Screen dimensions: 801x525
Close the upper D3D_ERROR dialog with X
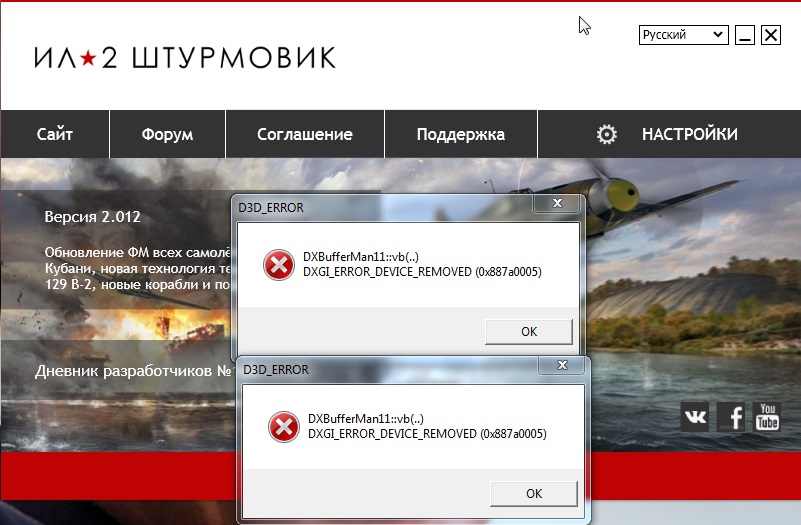557,203
